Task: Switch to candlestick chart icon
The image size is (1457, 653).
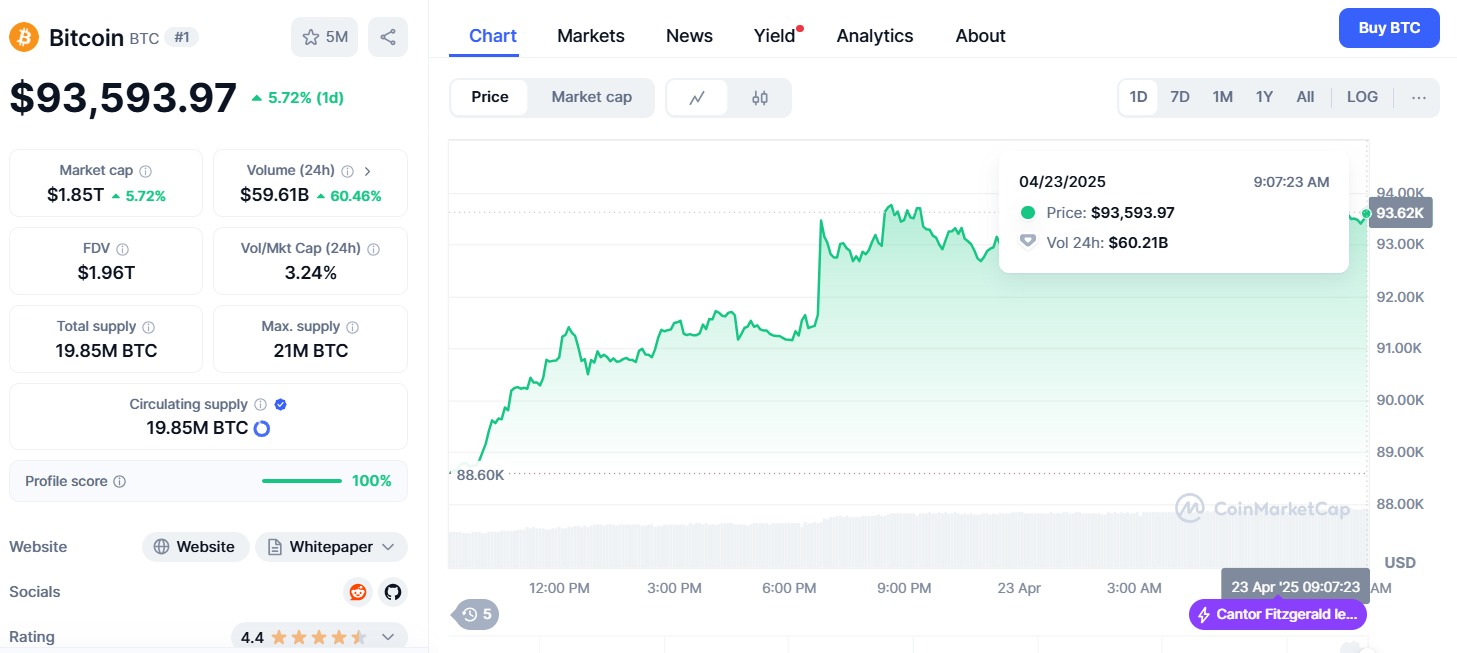Action: 760,98
